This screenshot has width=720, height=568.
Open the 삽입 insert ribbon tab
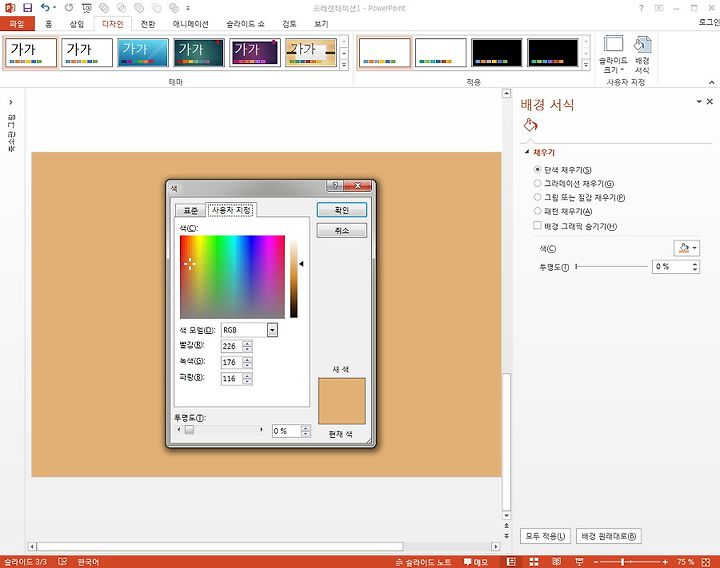tap(77, 24)
